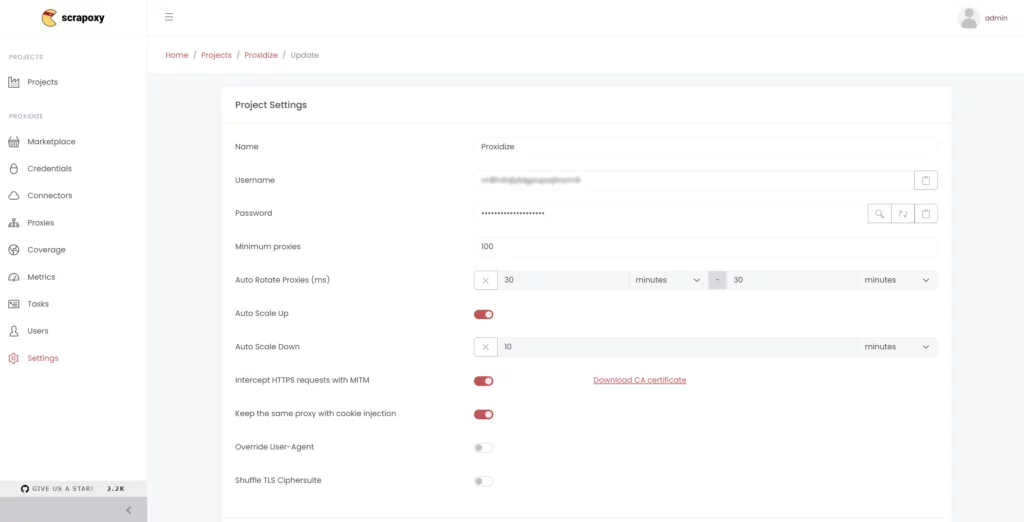
Task: Go to Home breadcrumb link
Action: [x=176, y=56]
